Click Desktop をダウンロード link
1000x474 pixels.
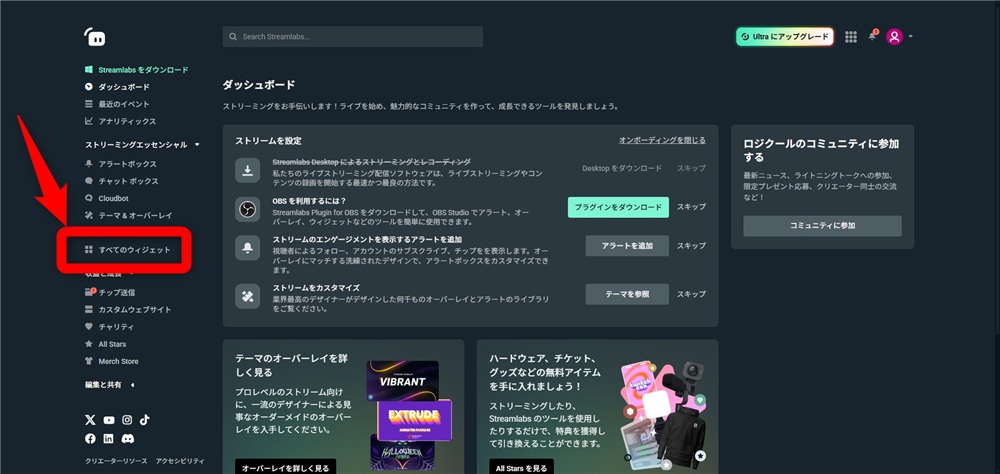coord(622,168)
